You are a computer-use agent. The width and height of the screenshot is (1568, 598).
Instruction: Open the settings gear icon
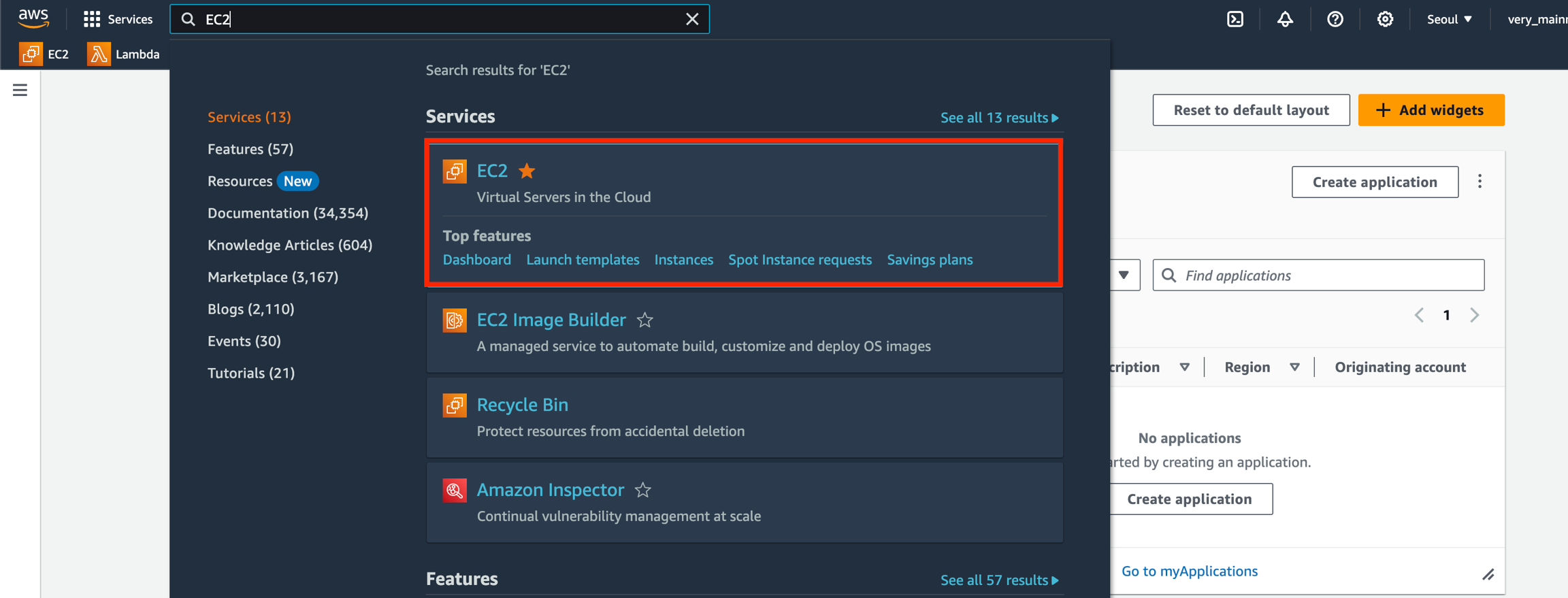point(1385,19)
